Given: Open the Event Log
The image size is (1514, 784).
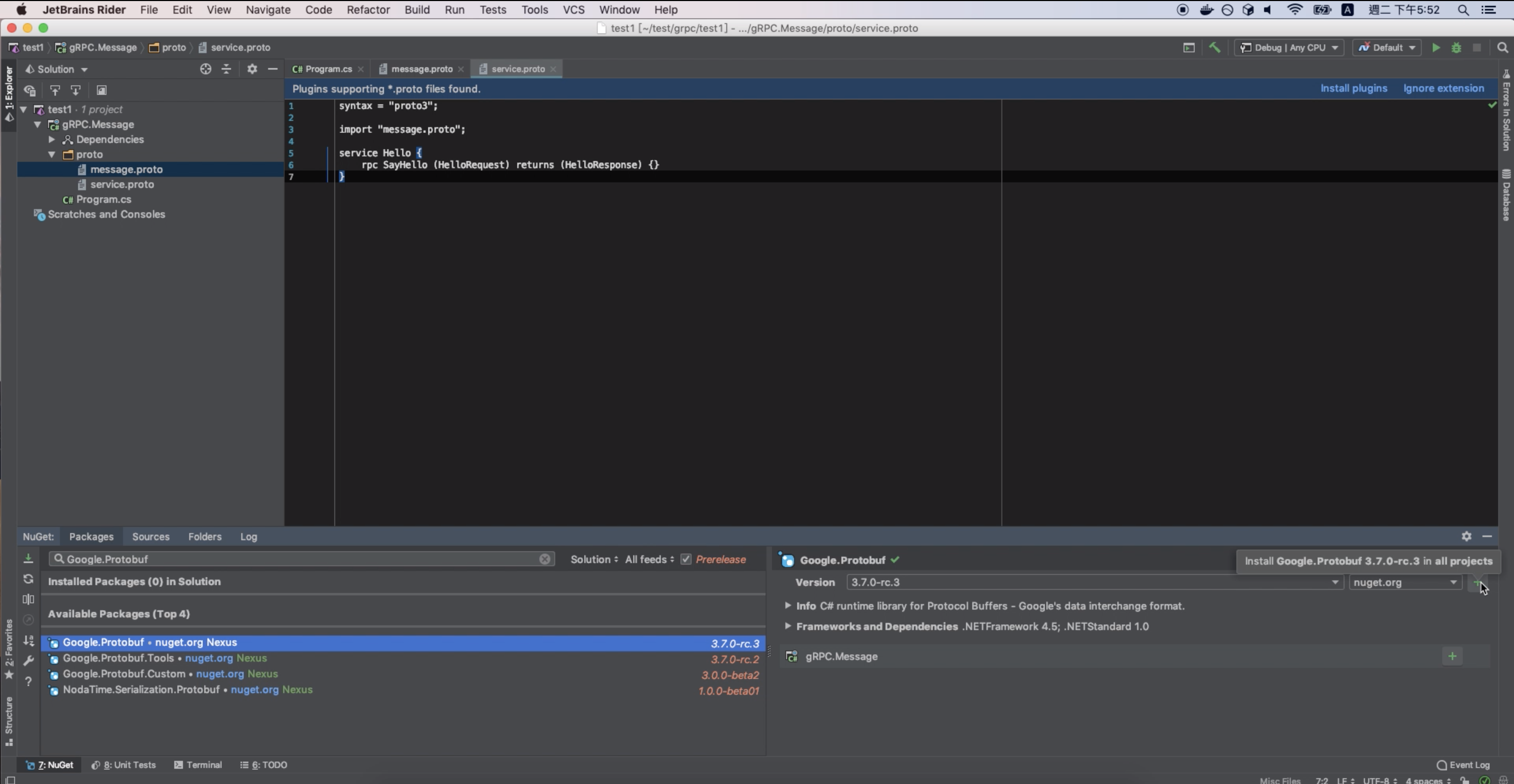Looking at the screenshot, I should (x=1463, y=765).
